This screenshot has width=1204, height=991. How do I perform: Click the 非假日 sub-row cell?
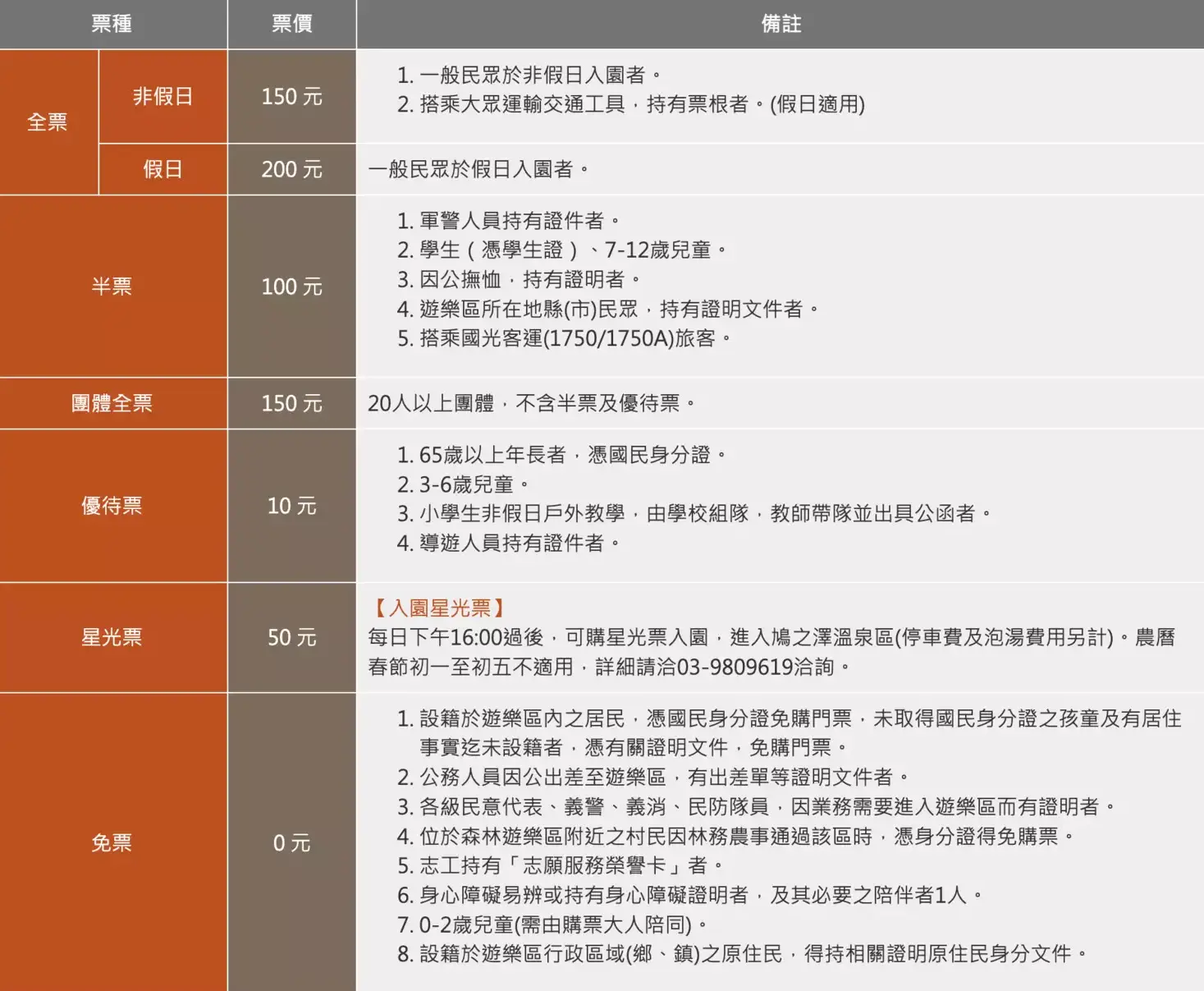(x=163, y=96)
